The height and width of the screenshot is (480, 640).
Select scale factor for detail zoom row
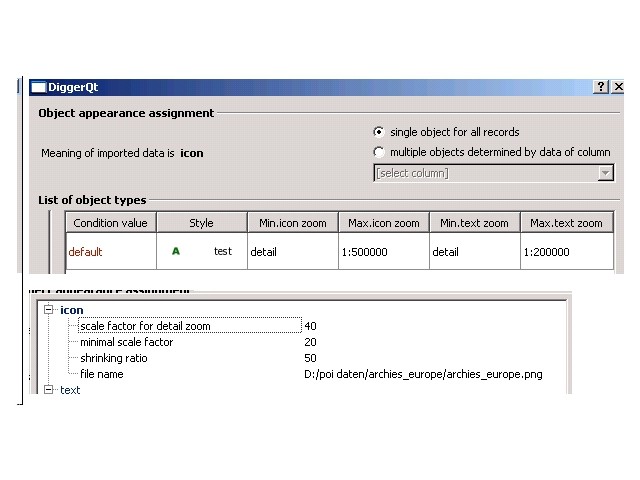(145, 326)
